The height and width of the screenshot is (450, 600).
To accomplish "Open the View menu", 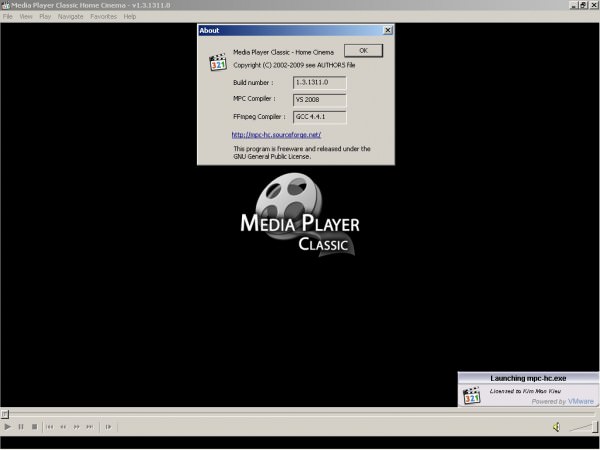I will point(26,17).
